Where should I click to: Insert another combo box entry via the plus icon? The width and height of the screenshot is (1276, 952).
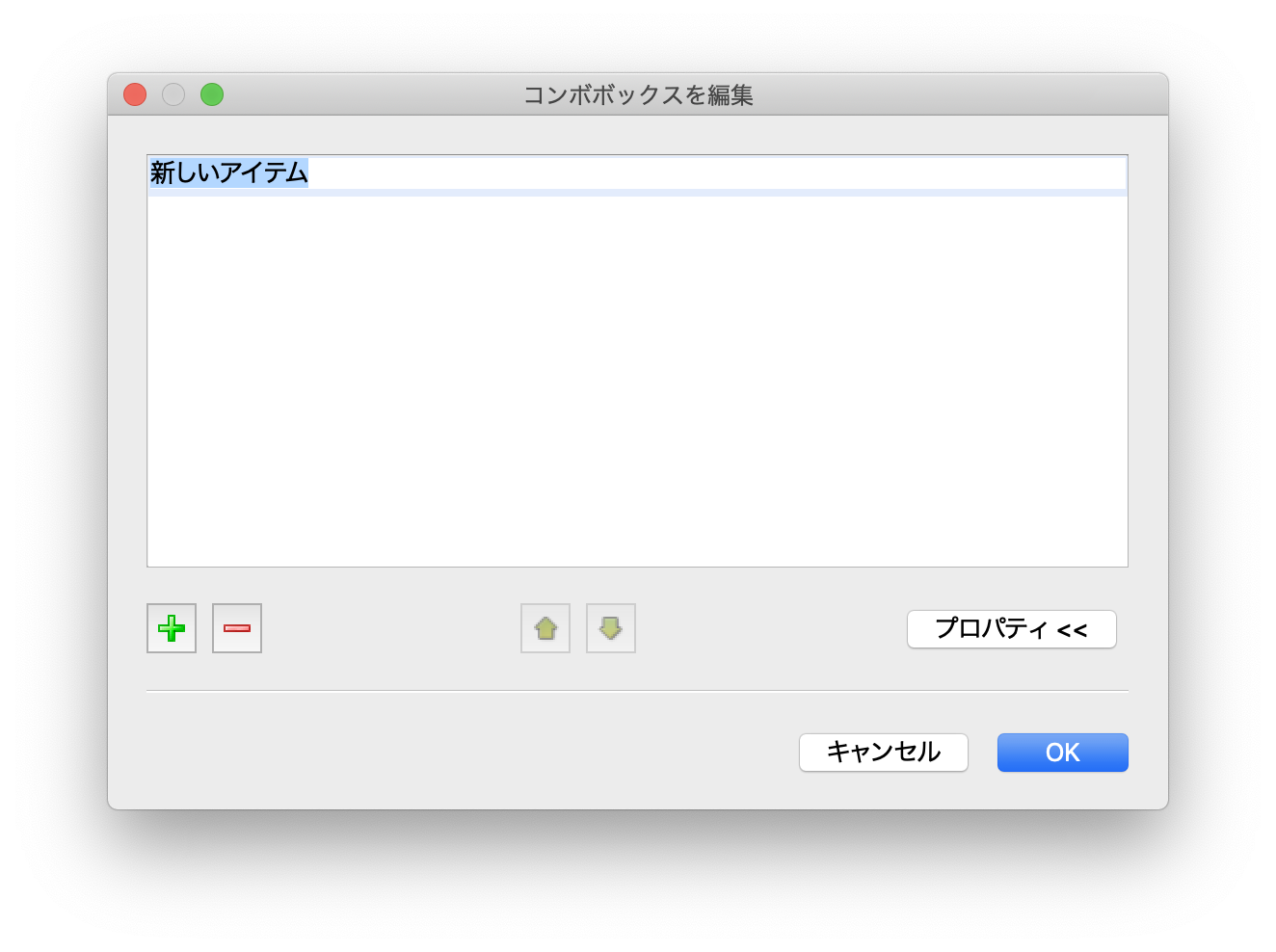click(x=171, y=628)
